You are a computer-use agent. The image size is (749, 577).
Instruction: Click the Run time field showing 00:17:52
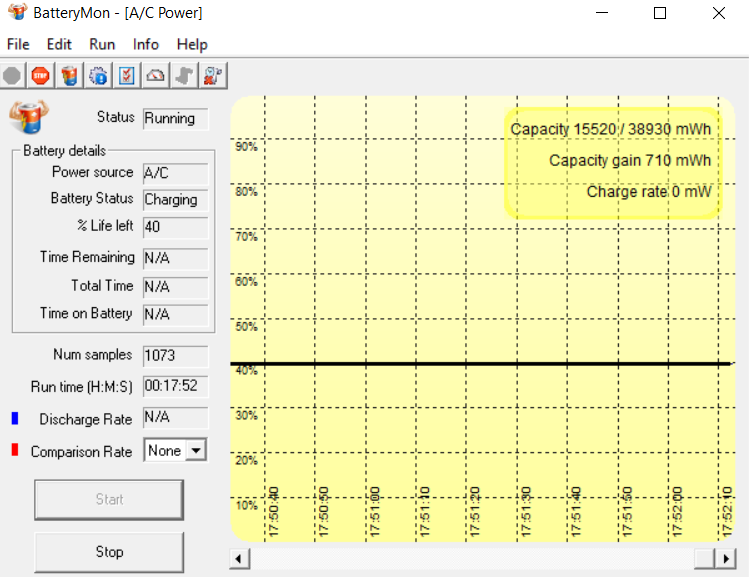(x=176, y=386)
